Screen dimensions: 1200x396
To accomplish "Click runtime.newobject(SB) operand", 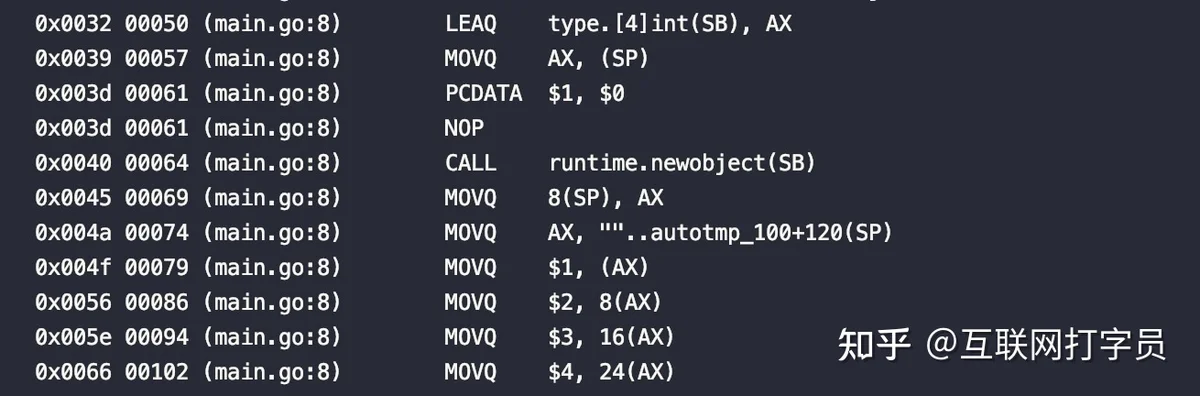I will coord(682,163).
